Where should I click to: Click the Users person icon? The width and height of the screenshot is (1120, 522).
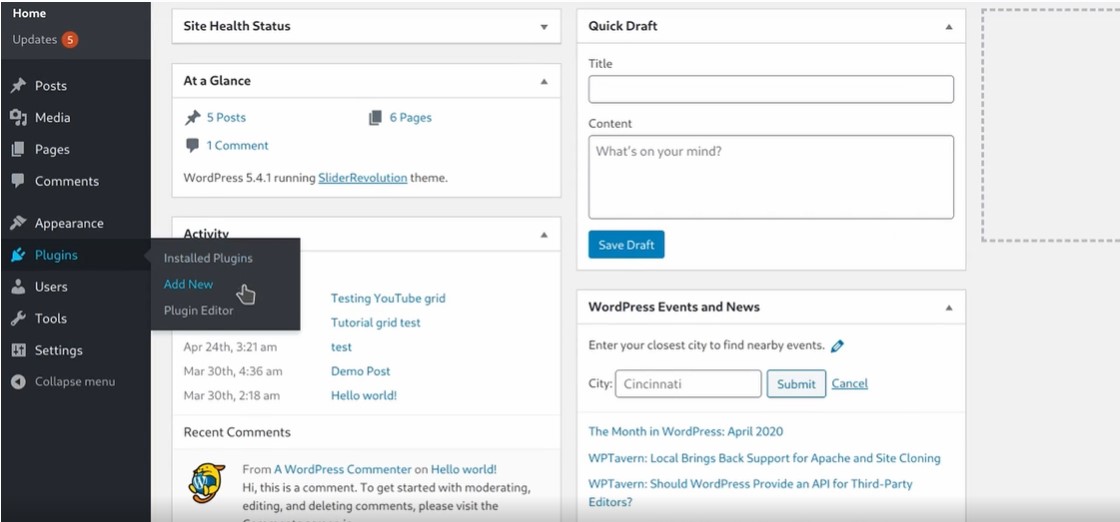(x=19, y=286)
